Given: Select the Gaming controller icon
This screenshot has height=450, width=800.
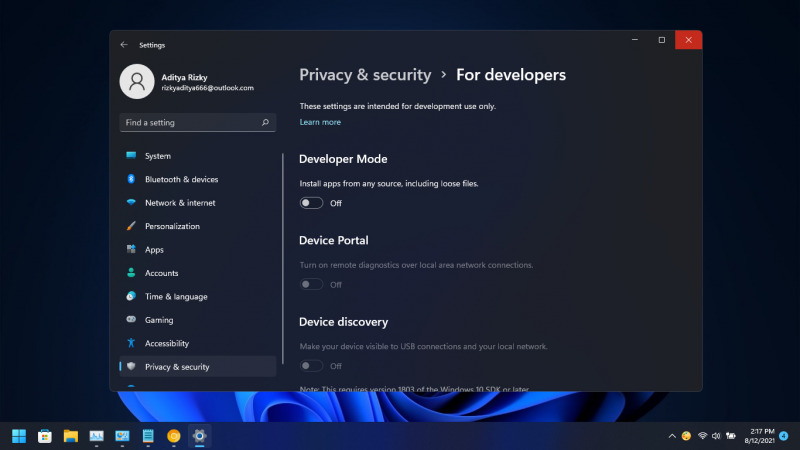Looking at the screenshot, I should [x=131, y=319].
